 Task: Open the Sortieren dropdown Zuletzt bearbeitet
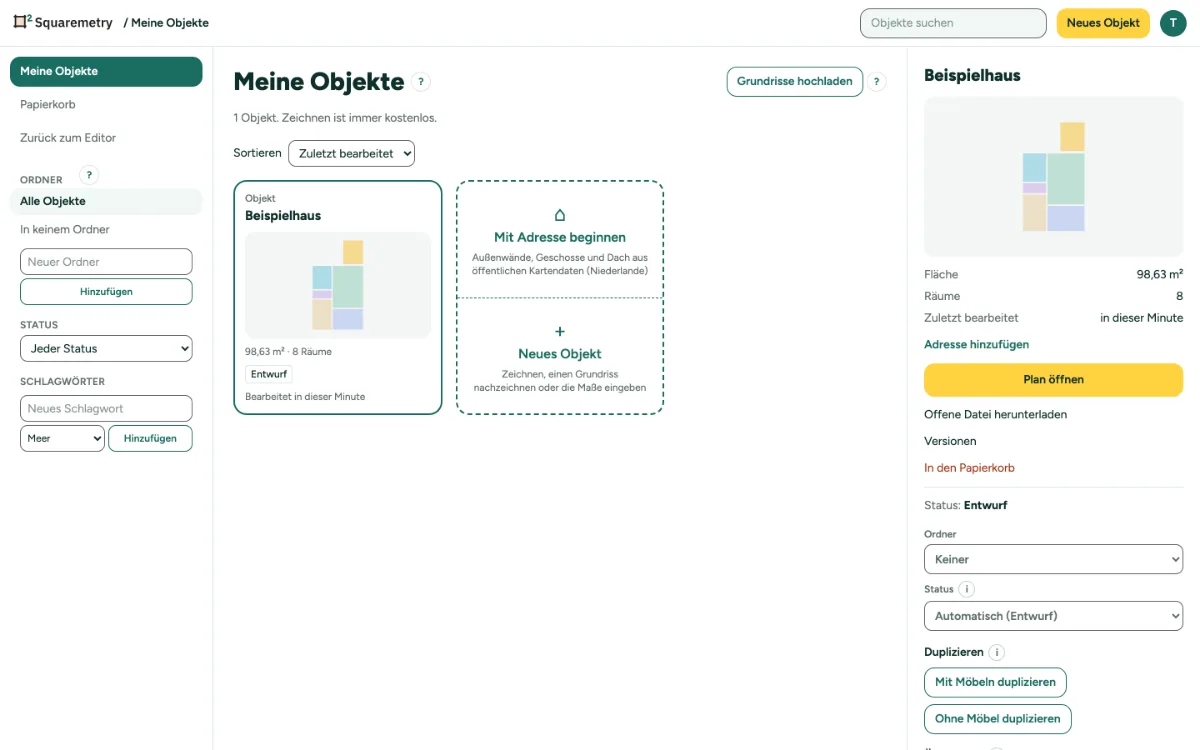351,153
